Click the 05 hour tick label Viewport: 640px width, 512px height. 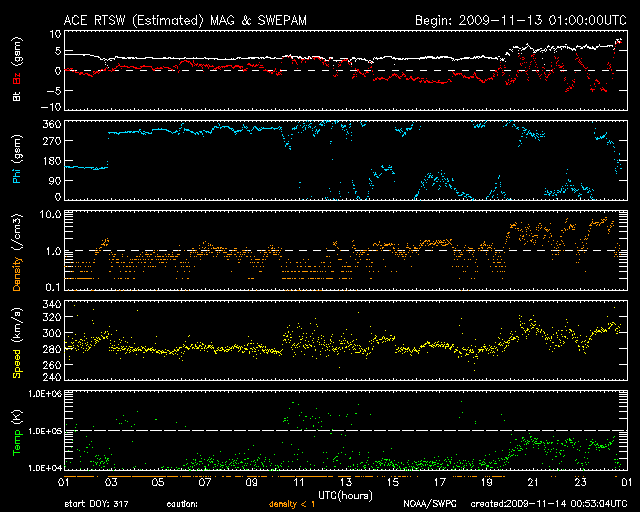point(157,483)
